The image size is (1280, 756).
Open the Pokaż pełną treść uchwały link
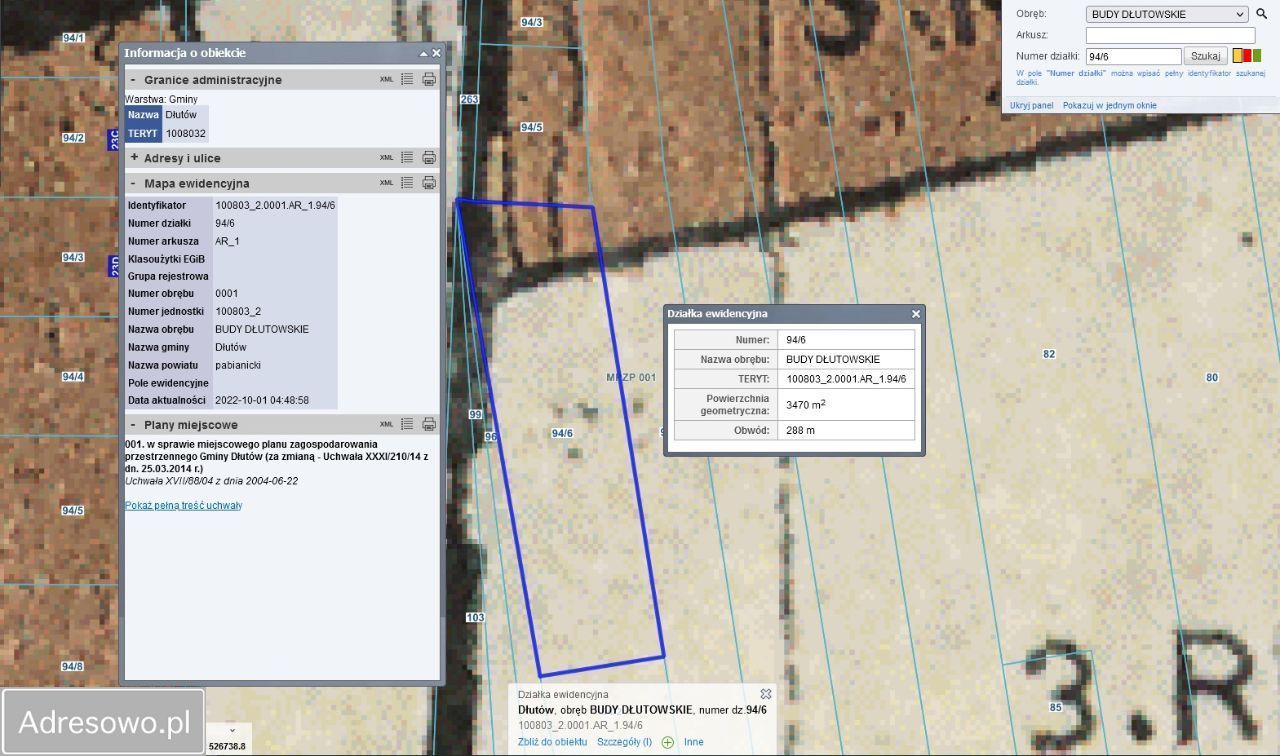pos(183,506)
